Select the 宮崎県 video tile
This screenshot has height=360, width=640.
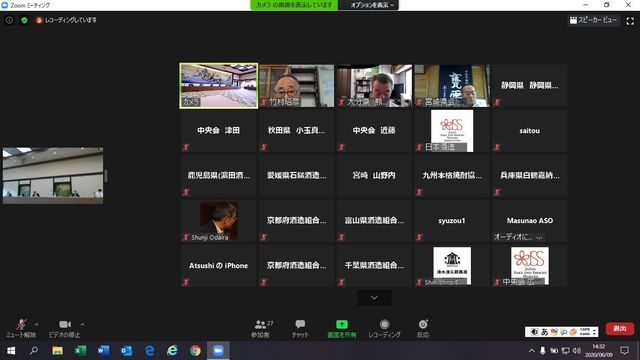452,86
